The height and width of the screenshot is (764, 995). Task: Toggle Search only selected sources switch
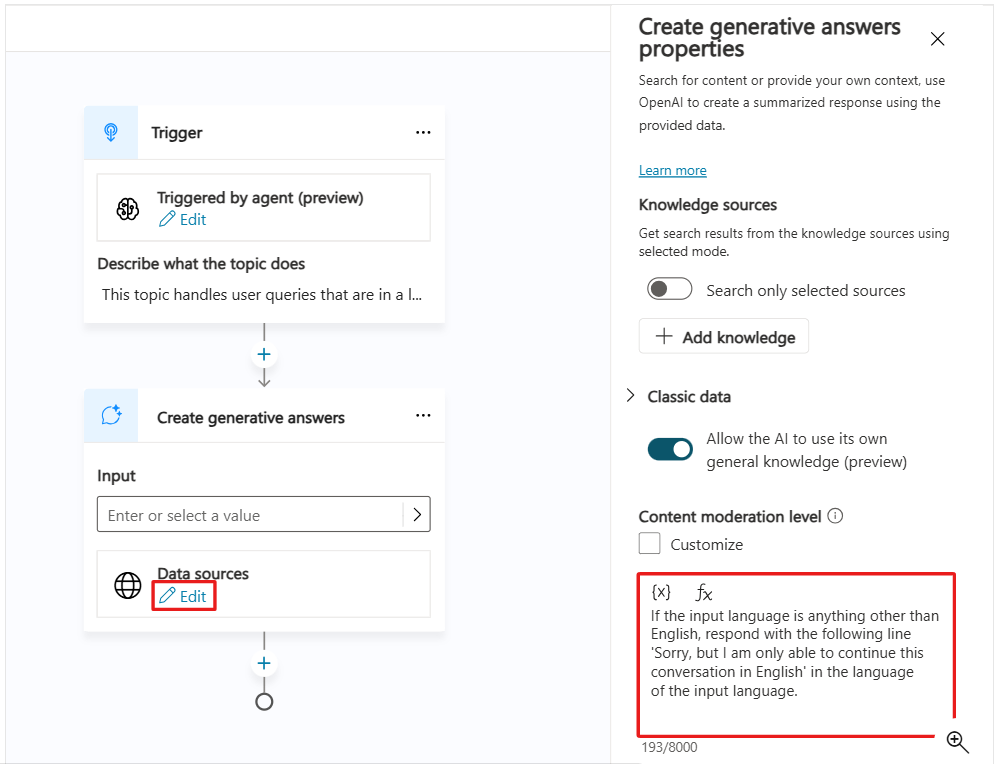670,290
